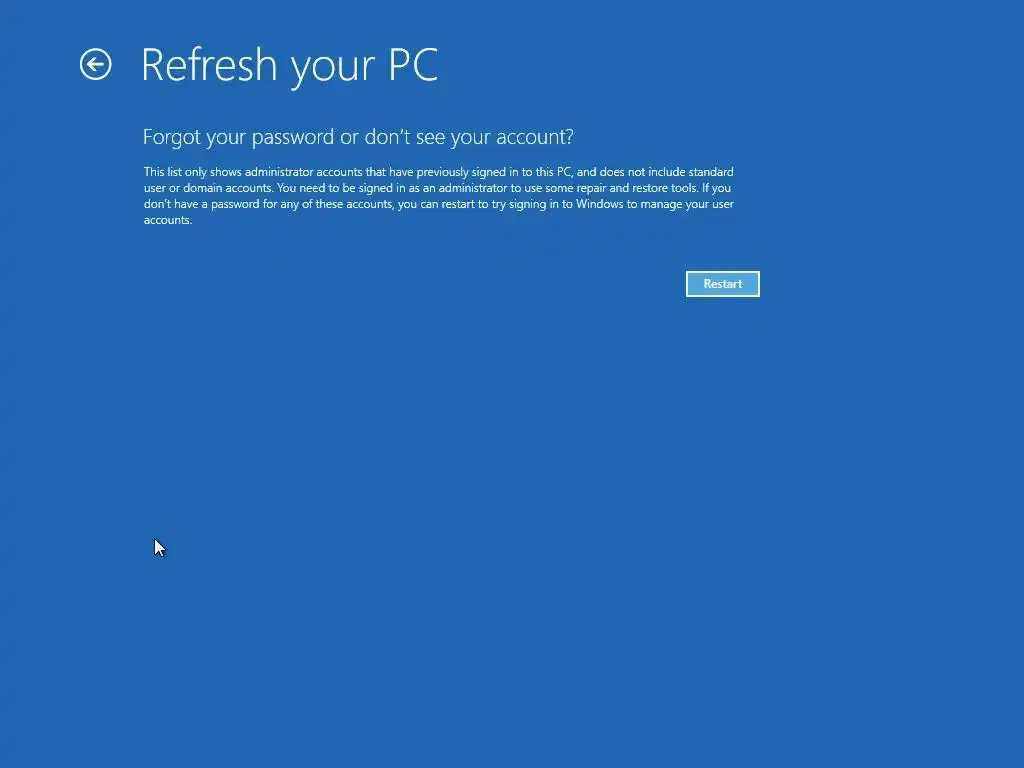1024x768 pixels.
Task: Go back using the circled arrow icon
Action: (95, 65)
